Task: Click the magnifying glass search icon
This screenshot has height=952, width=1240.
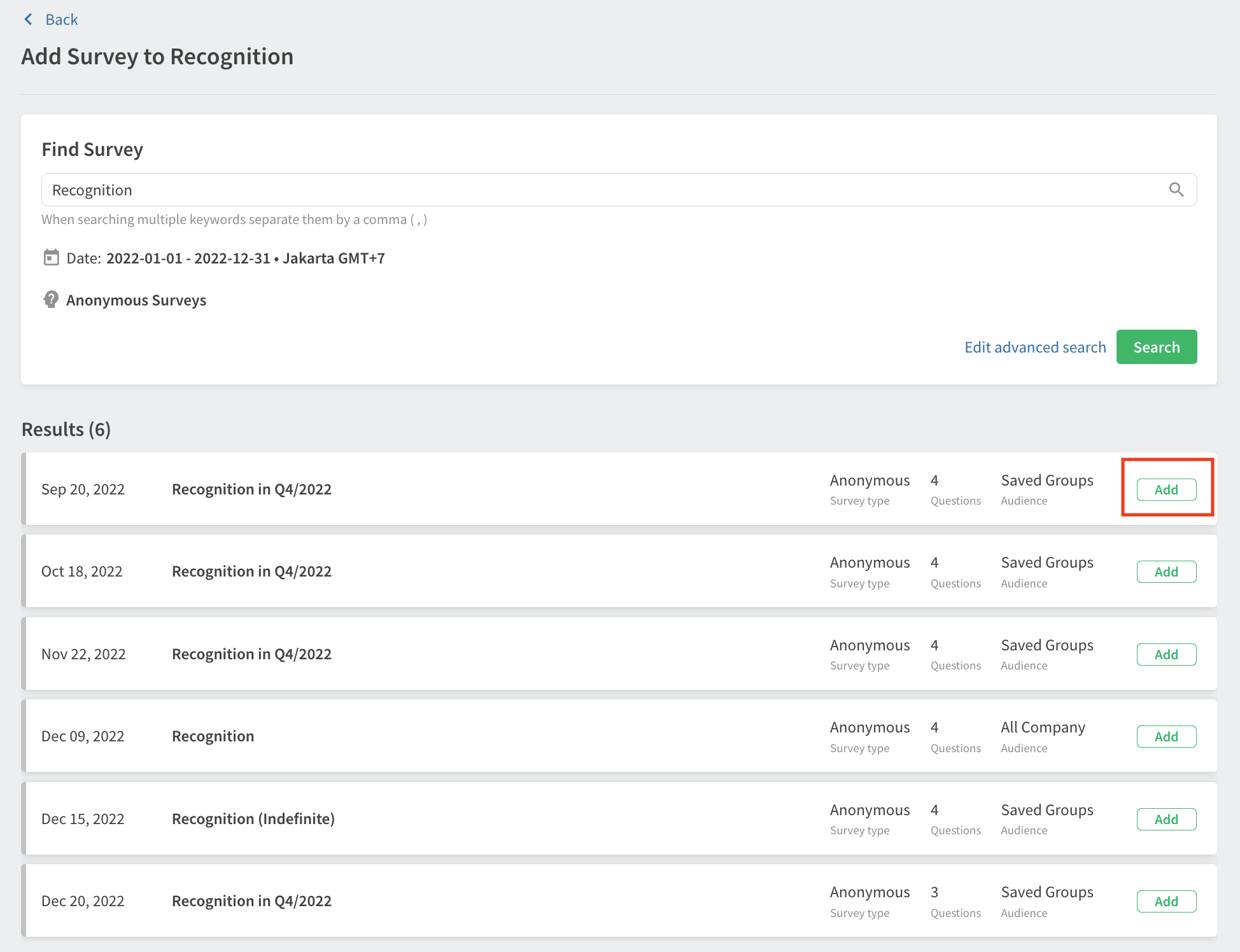Action: 1176,190
